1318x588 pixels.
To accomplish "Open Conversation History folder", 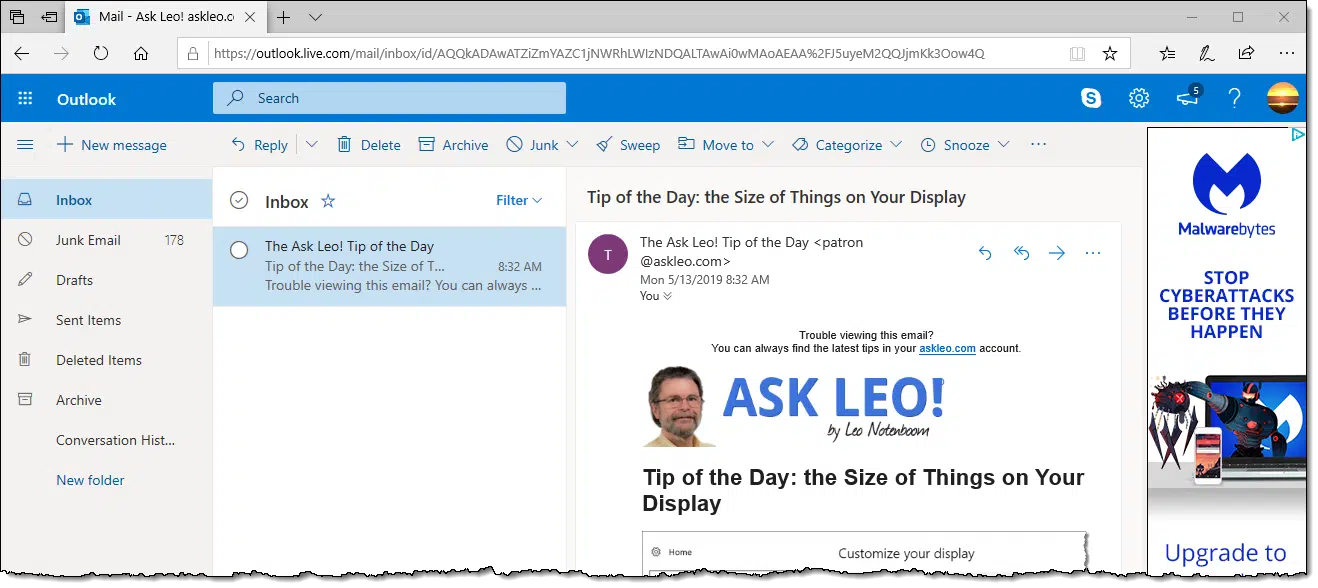I will [106, 440].
